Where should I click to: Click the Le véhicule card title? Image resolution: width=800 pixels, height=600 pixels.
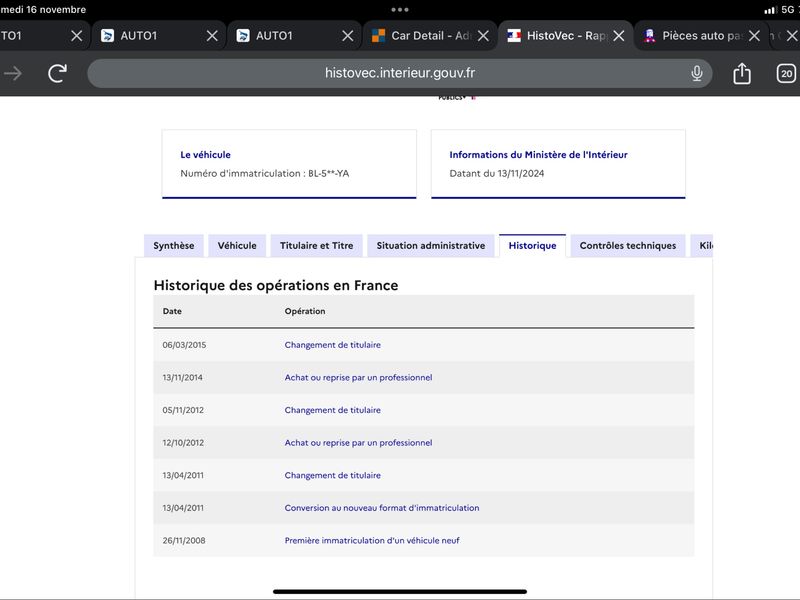point(205,155)
